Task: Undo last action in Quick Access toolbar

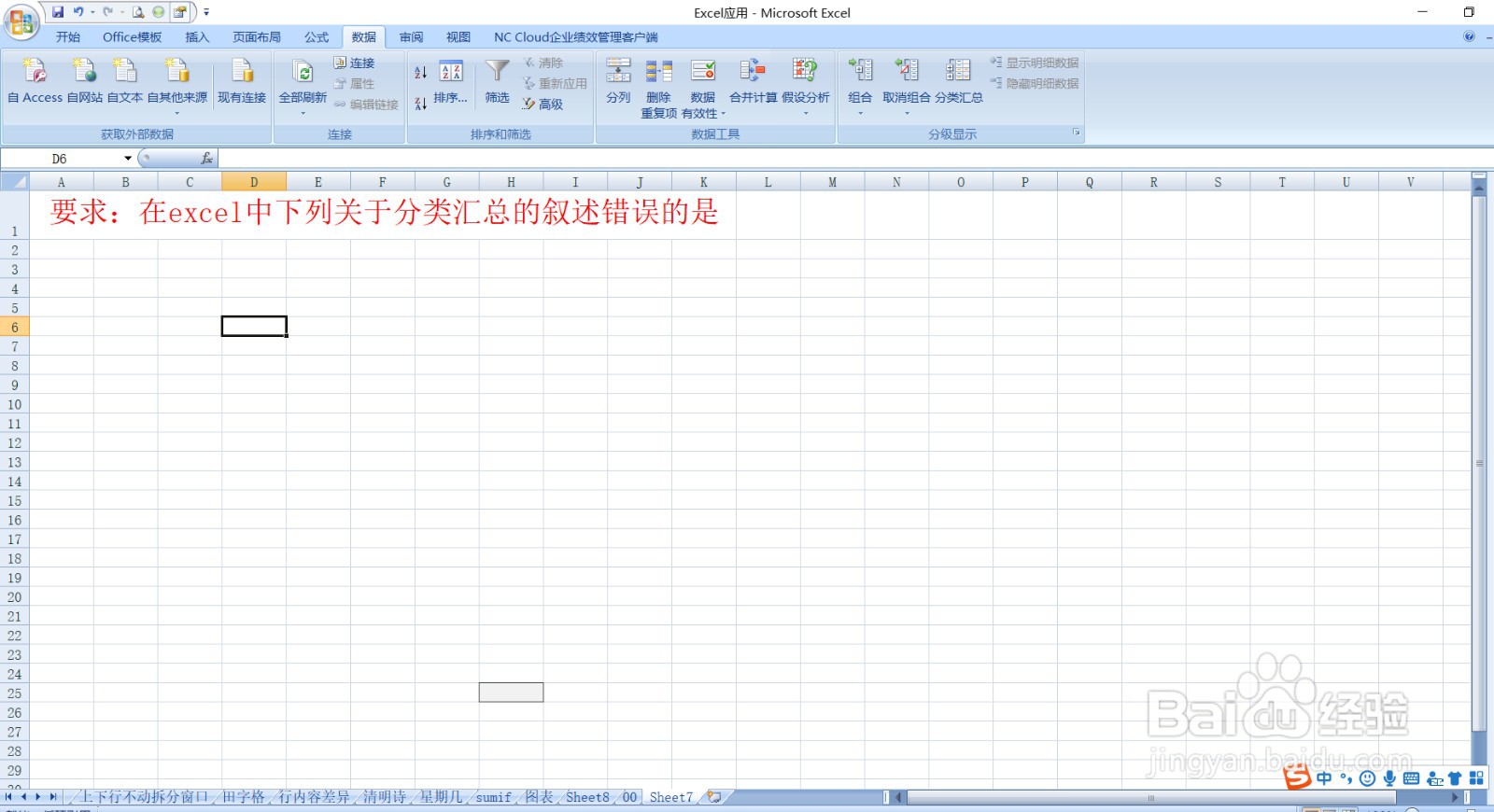Action: pos(78,12)
